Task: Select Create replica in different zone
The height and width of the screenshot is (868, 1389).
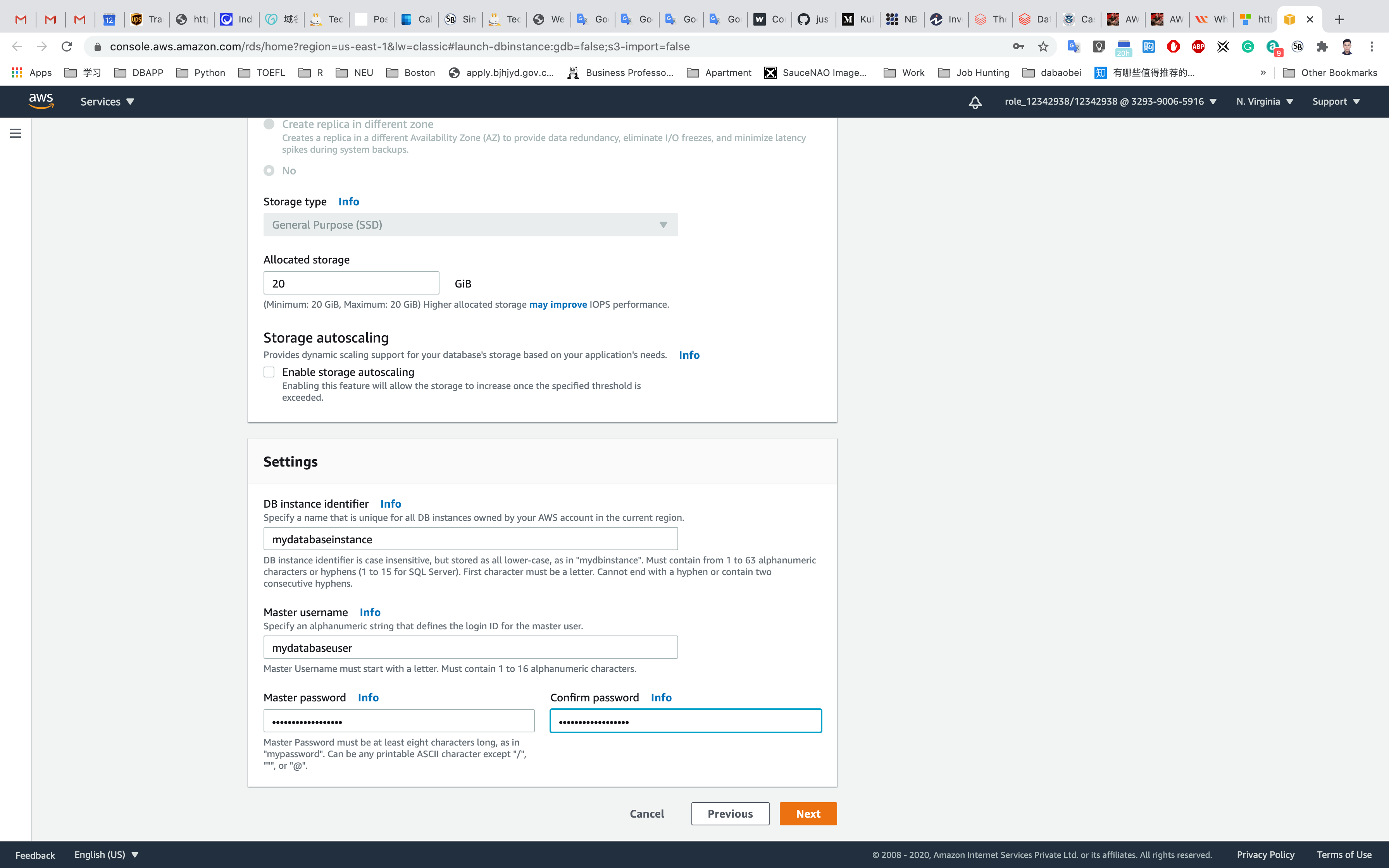Action: coord(269,124)
